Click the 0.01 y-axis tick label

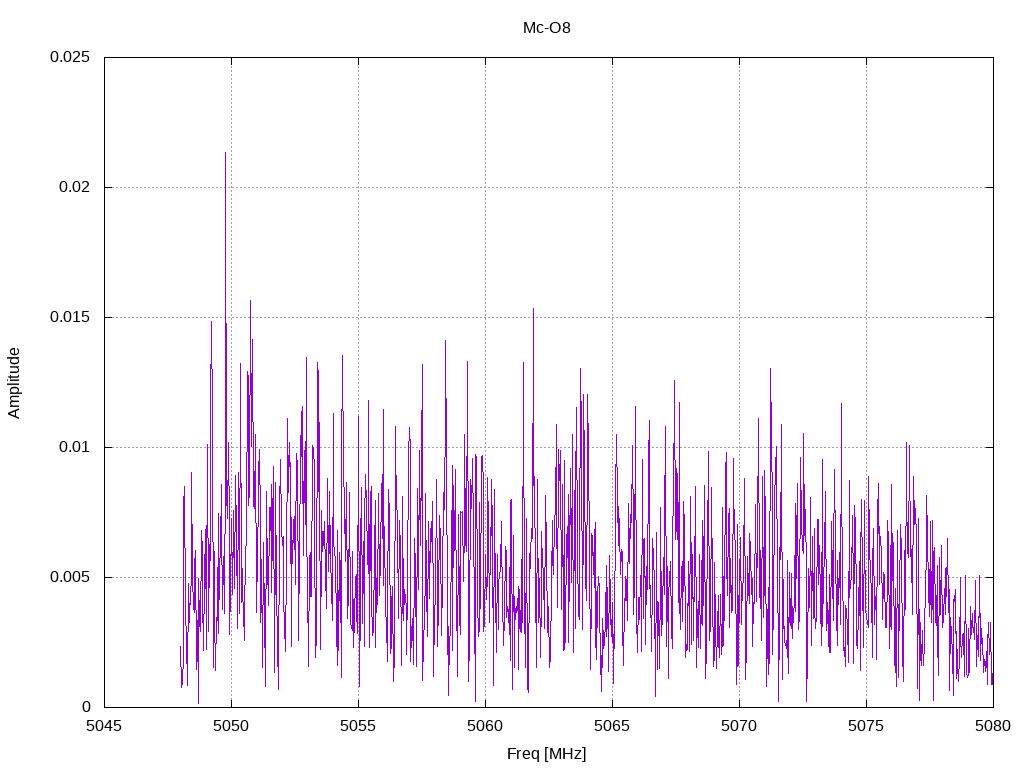click(74, 447)
